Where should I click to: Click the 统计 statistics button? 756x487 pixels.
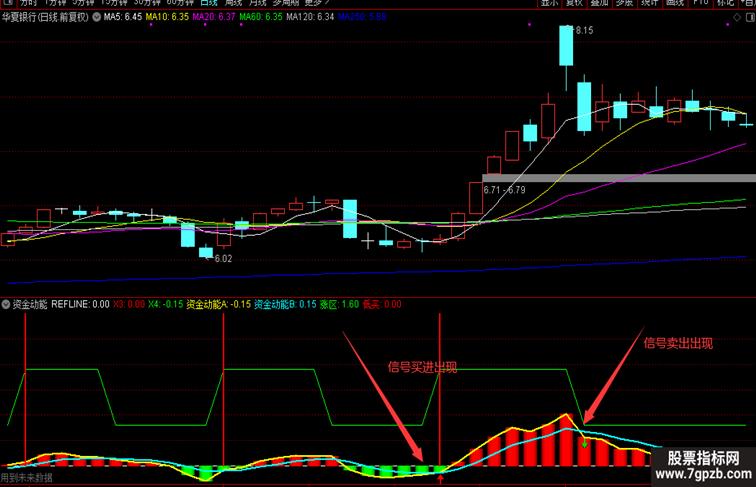649,3
